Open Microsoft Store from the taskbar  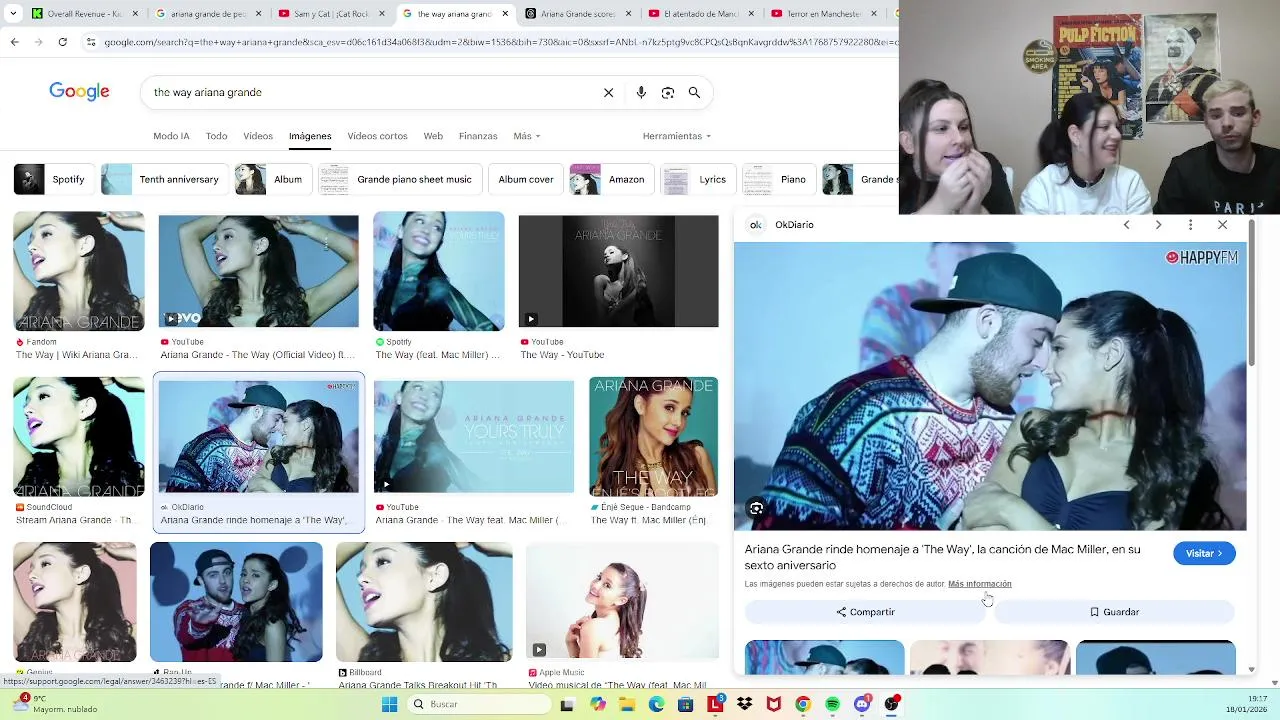coord(685,704)
